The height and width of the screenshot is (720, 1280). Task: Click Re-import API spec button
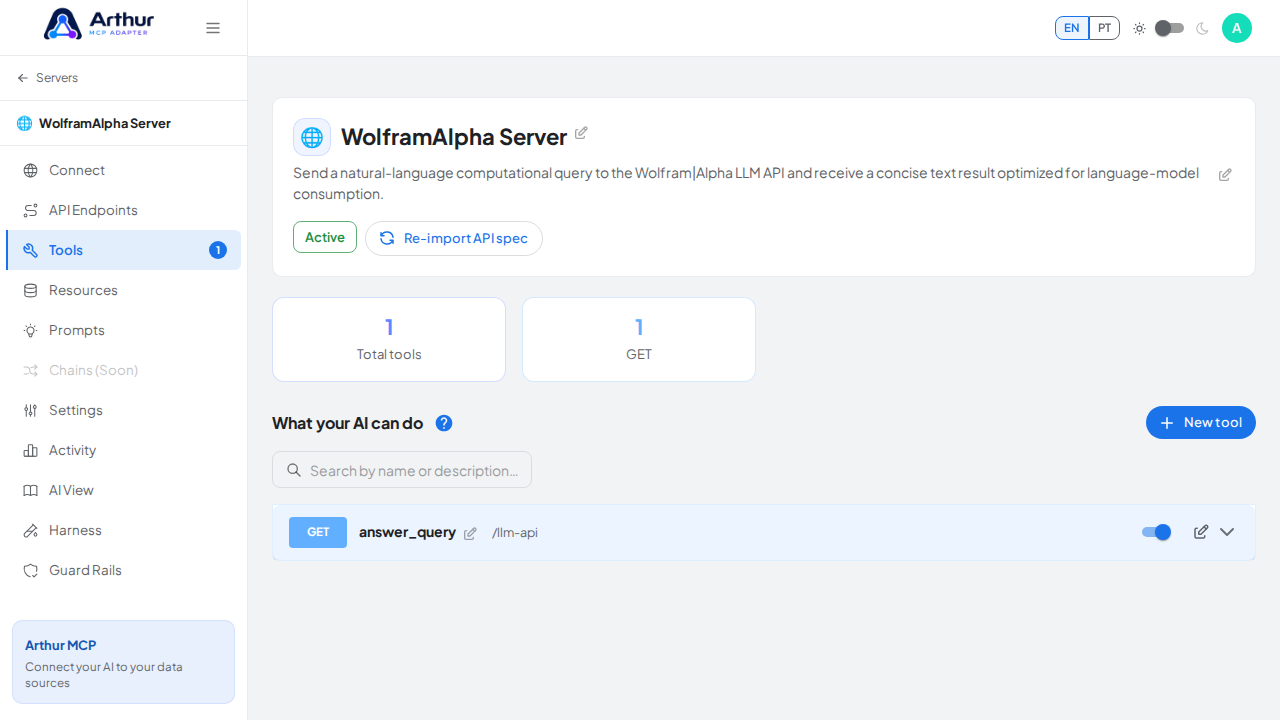tap(454, 238)
